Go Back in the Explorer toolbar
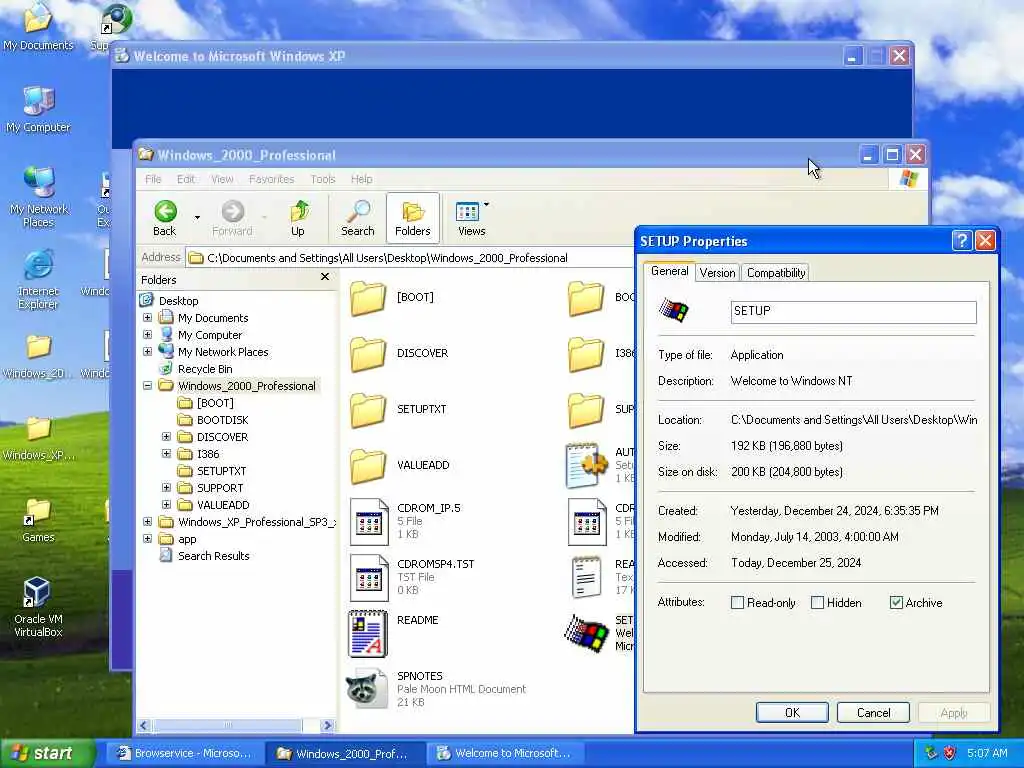Viewport: 1024px width, 768px height. [x=165, y=219]
